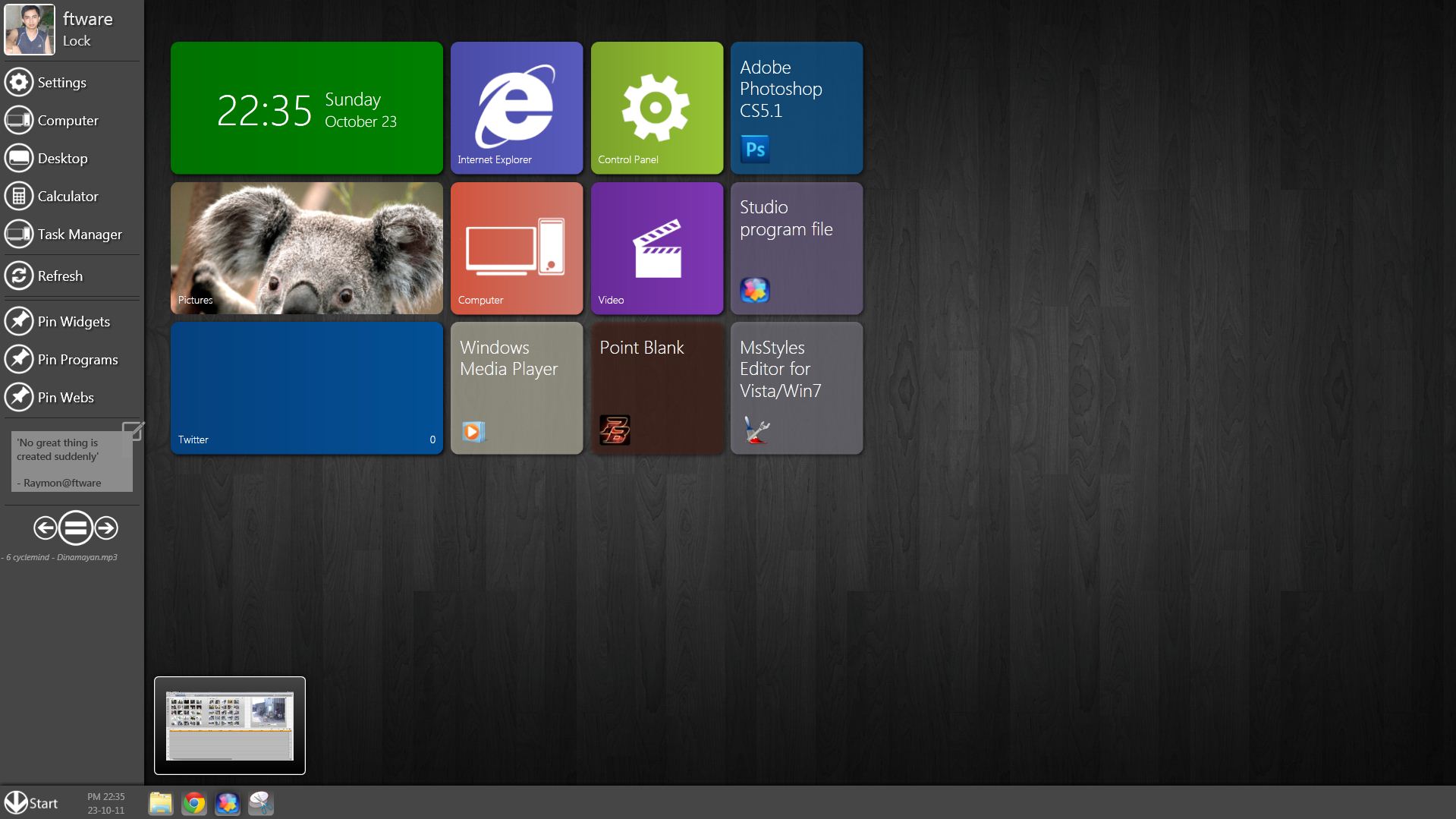Skip to previous music track
This screenshot has width=1456, height=819.
pos(46,528)
